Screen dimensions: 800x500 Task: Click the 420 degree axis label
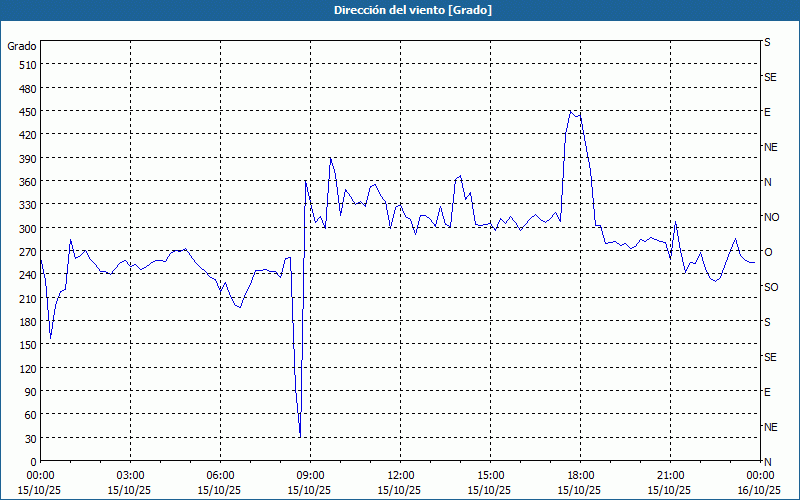click(28, 135)
